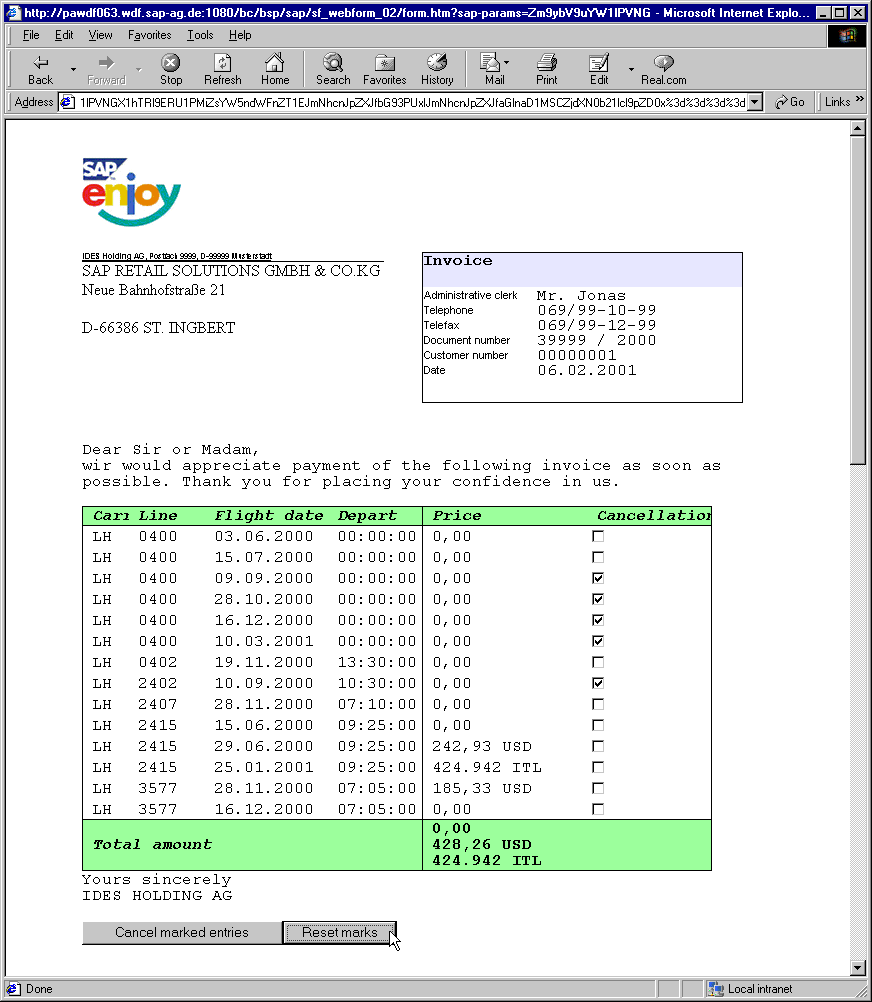Go back using the Back toolbar icon

(x=40, y=63)
